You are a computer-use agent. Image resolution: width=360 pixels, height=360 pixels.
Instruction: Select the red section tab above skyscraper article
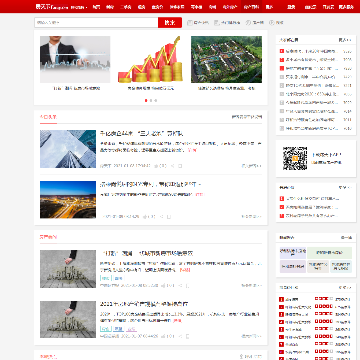[x=48, y=117]
